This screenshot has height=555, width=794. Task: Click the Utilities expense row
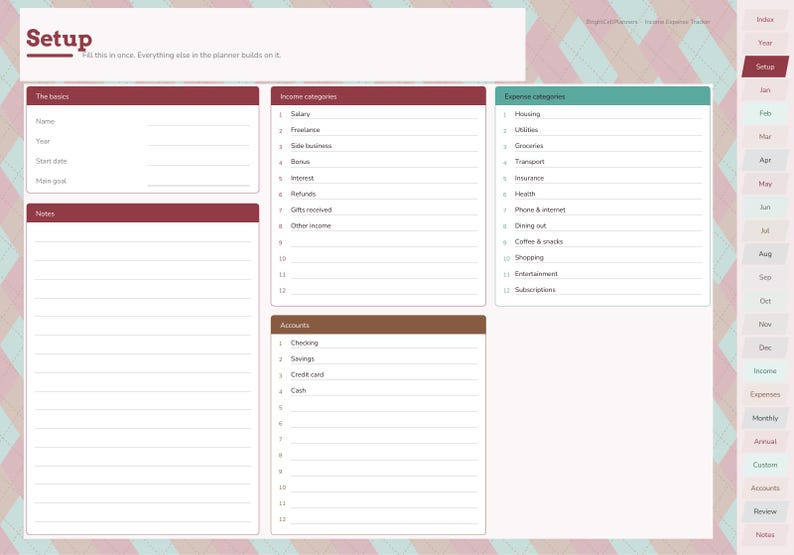click(x=603, y=130)
